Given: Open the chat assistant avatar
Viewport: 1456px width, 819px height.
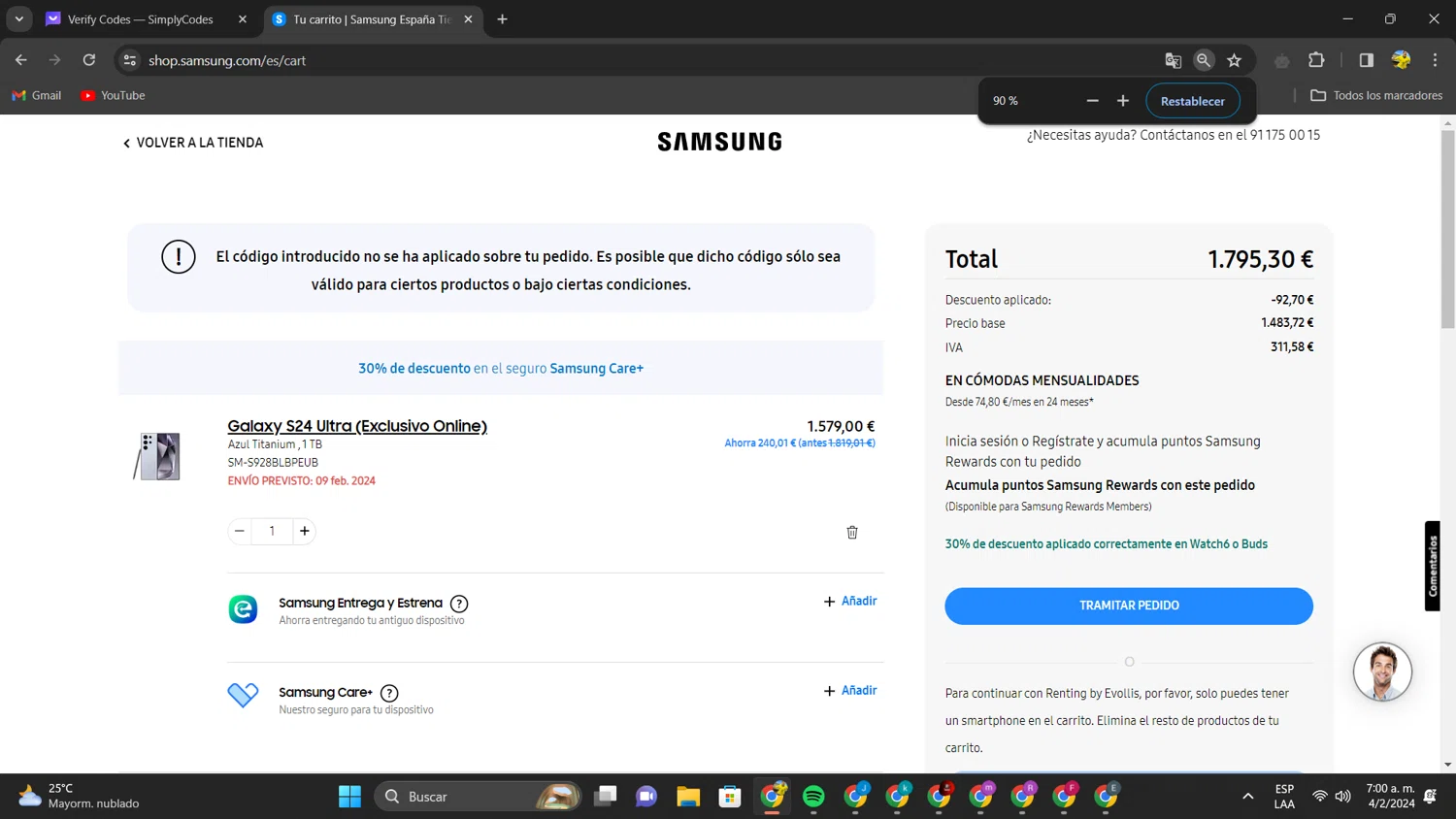Looking at the screenshot, I should pos(1382,672).
